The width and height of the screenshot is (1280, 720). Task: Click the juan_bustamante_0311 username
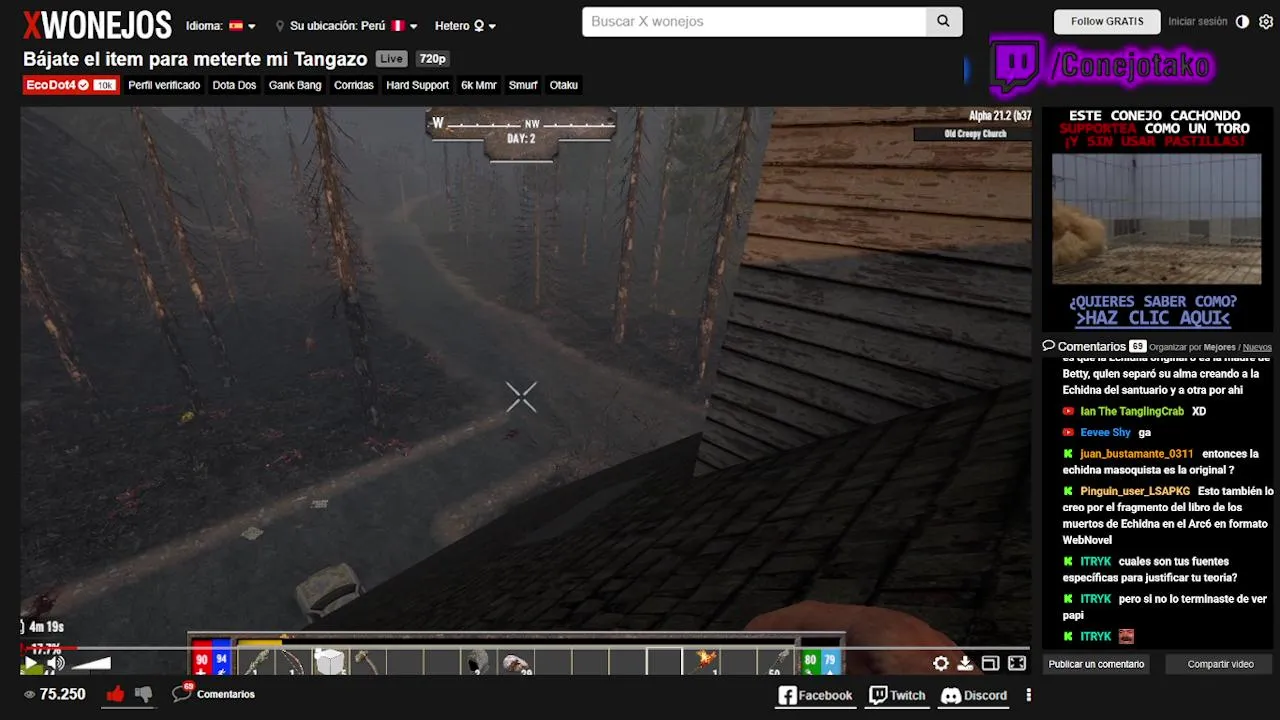tap(1136, 453)
